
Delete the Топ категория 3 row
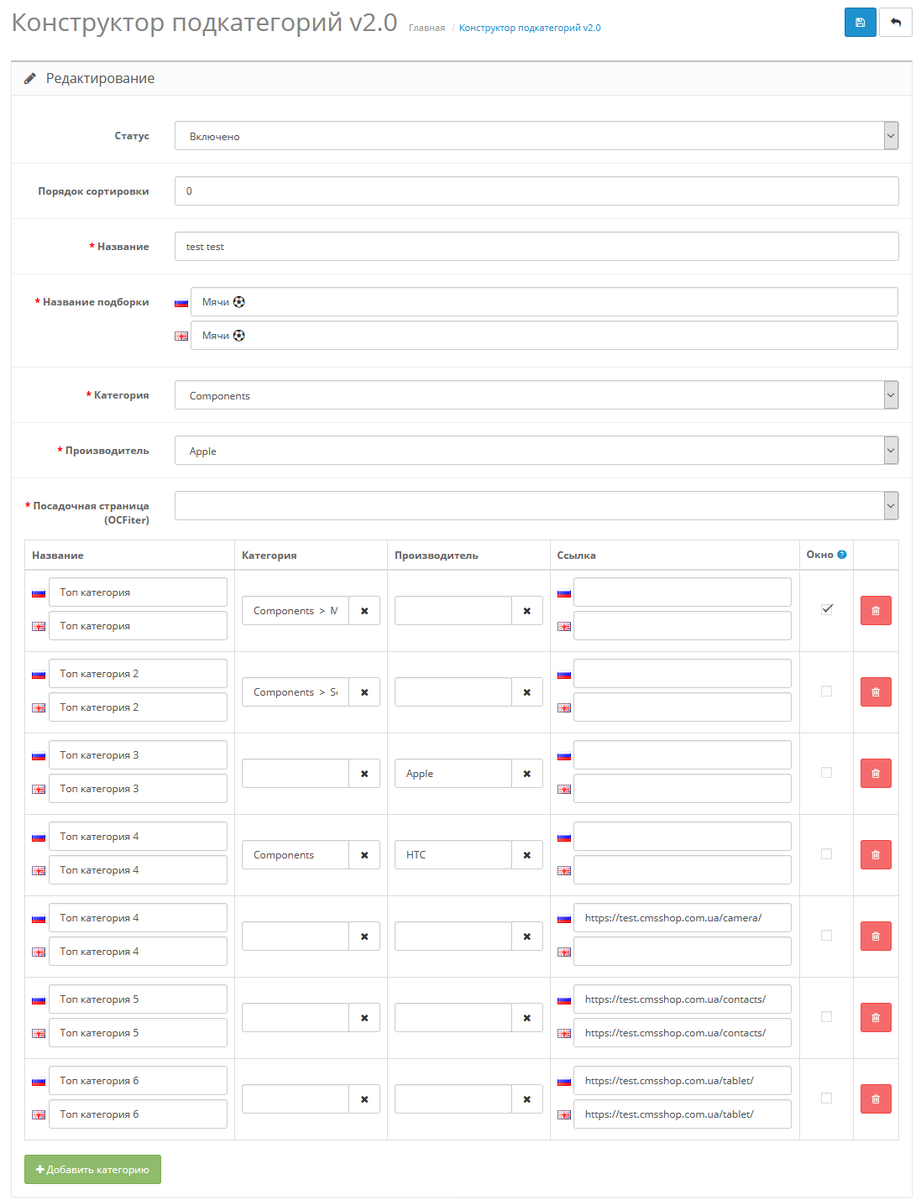[875, 773]
